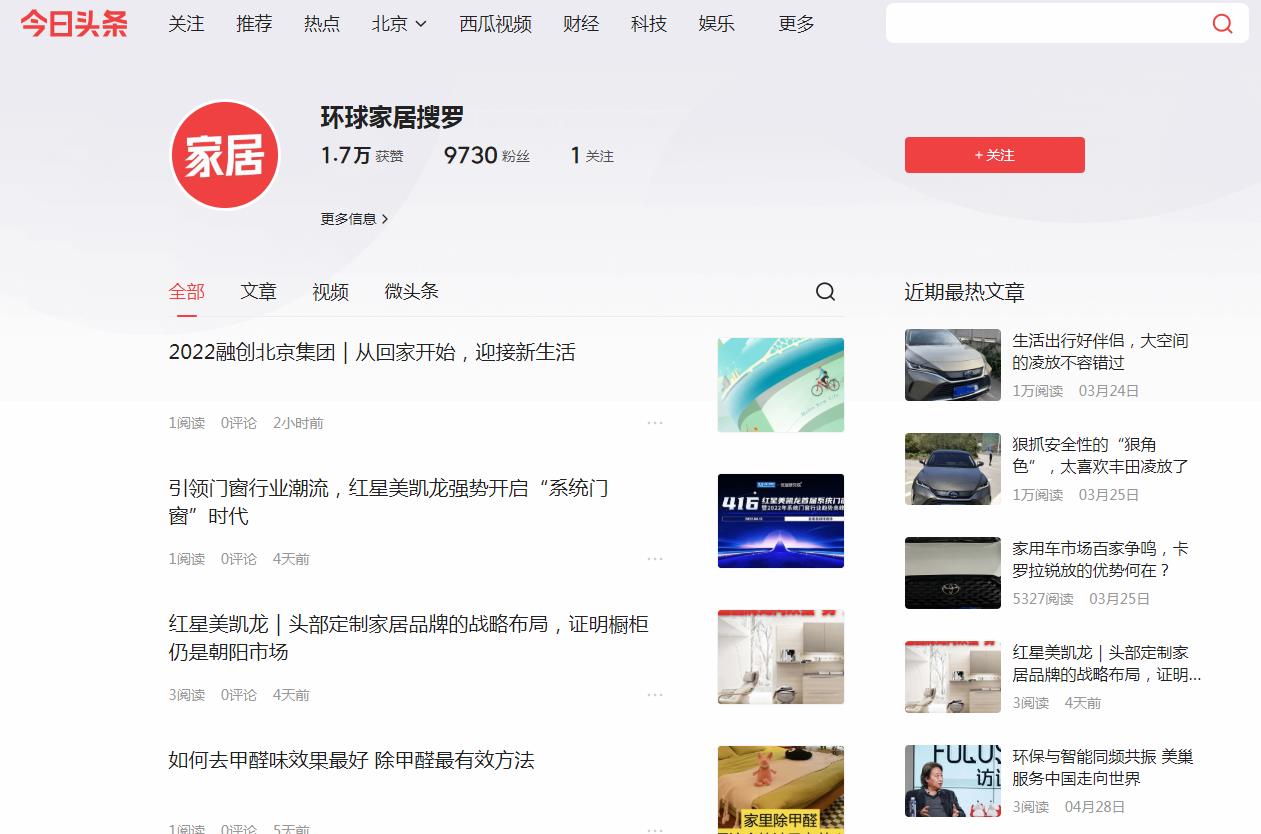Viewport: 1261px width, 834px height.
Task: Open hot article 家用车市场百家争鸣
Action: pos(1100,560)
